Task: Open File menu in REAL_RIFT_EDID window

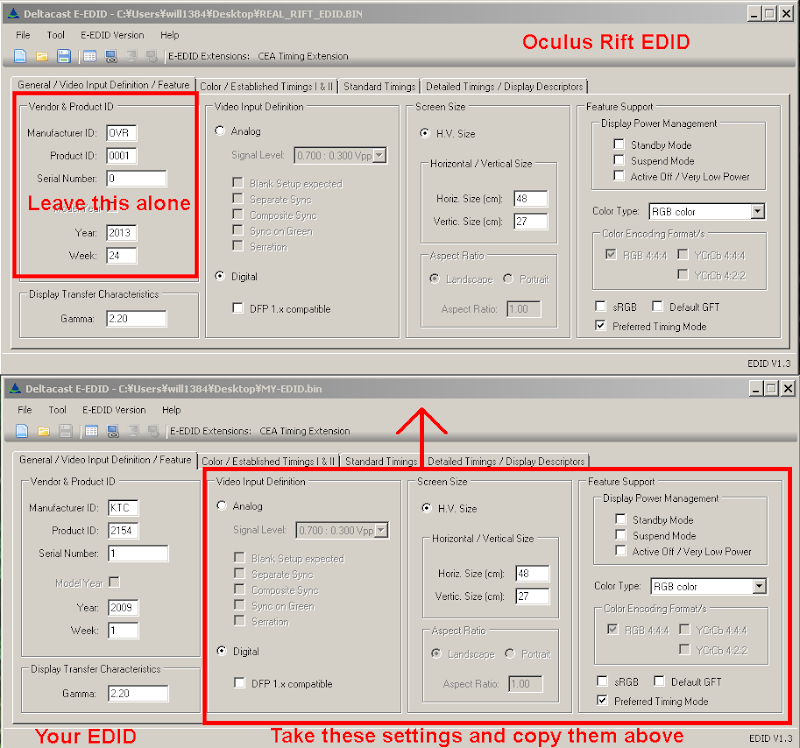Action: [x=23, y=35]
